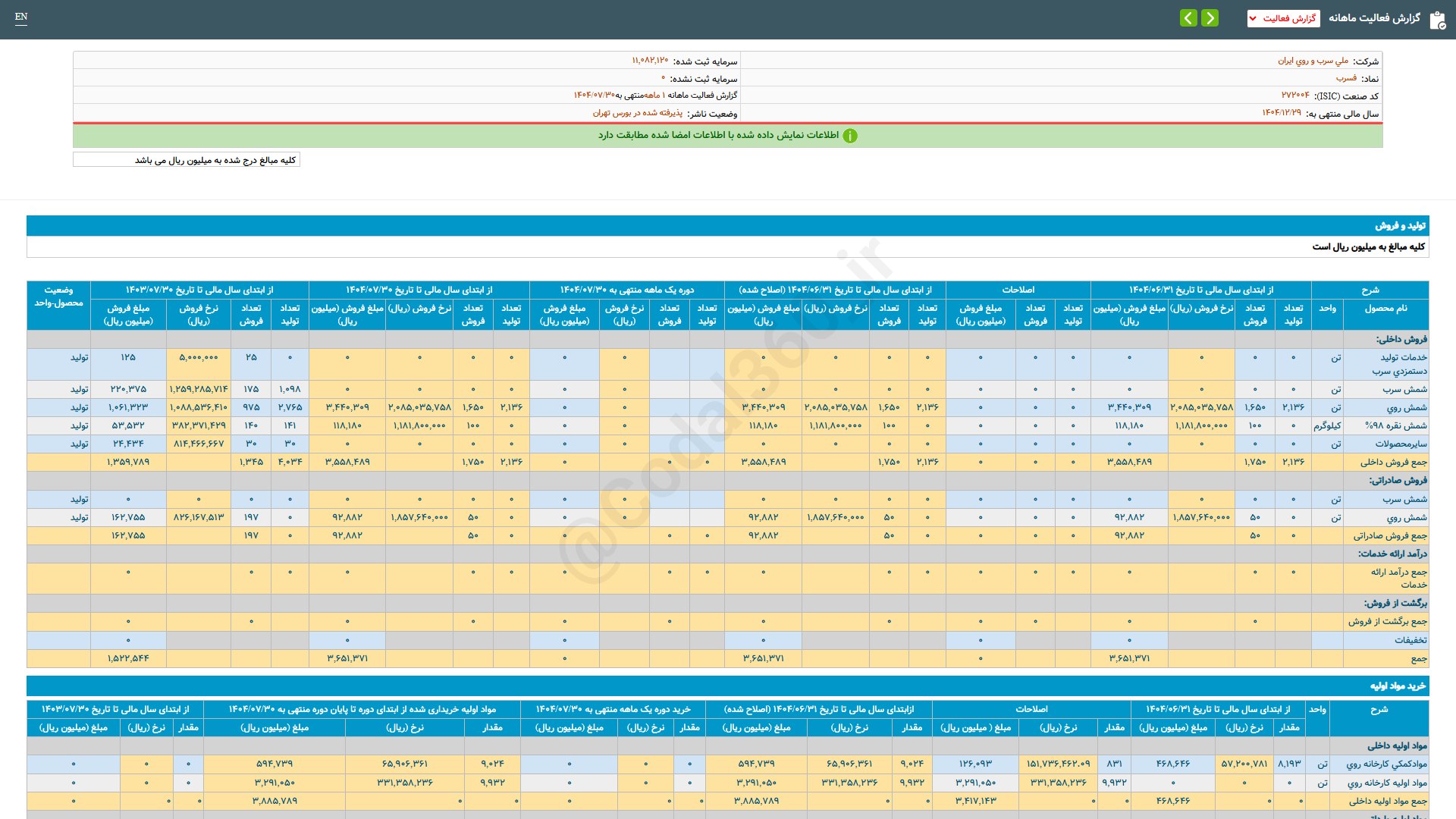Click the green right-arrow navigation button

1210,17
